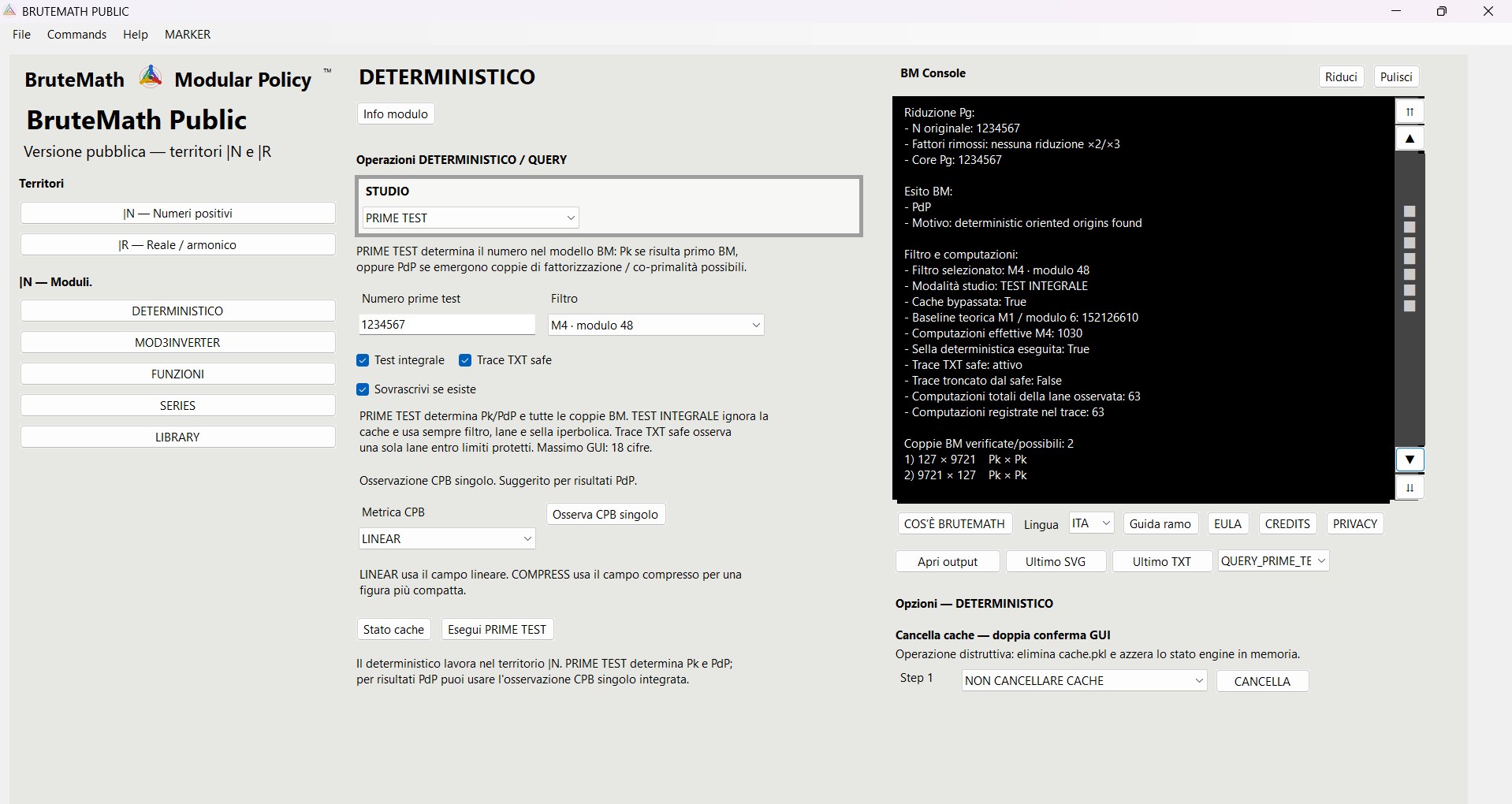Open the QUERY_PRIME_TE output dropdown
This screenshot has height=804, width=1512.
click(x=1273, y=561)
